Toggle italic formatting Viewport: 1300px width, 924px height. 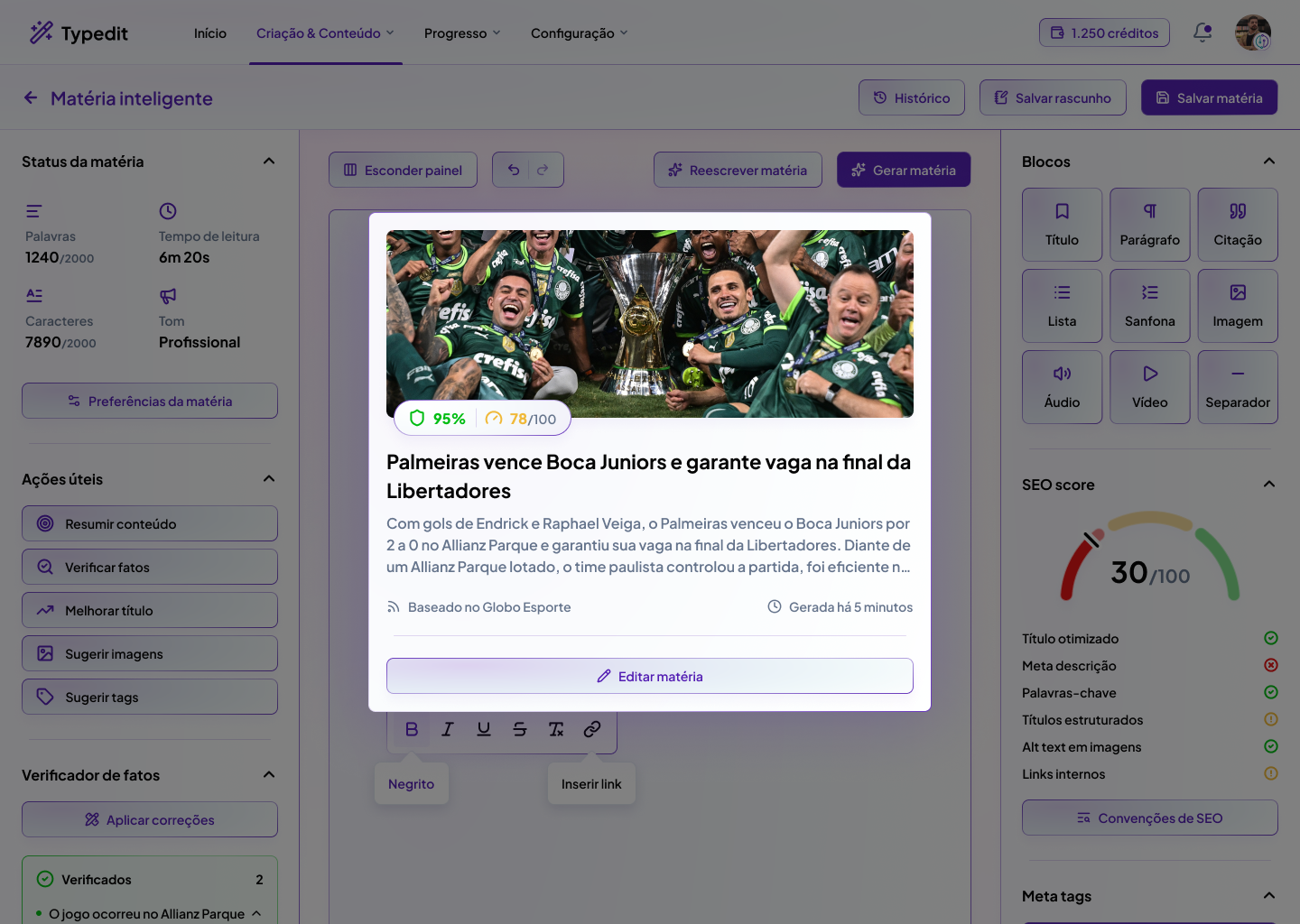click(x=448, y=729)
